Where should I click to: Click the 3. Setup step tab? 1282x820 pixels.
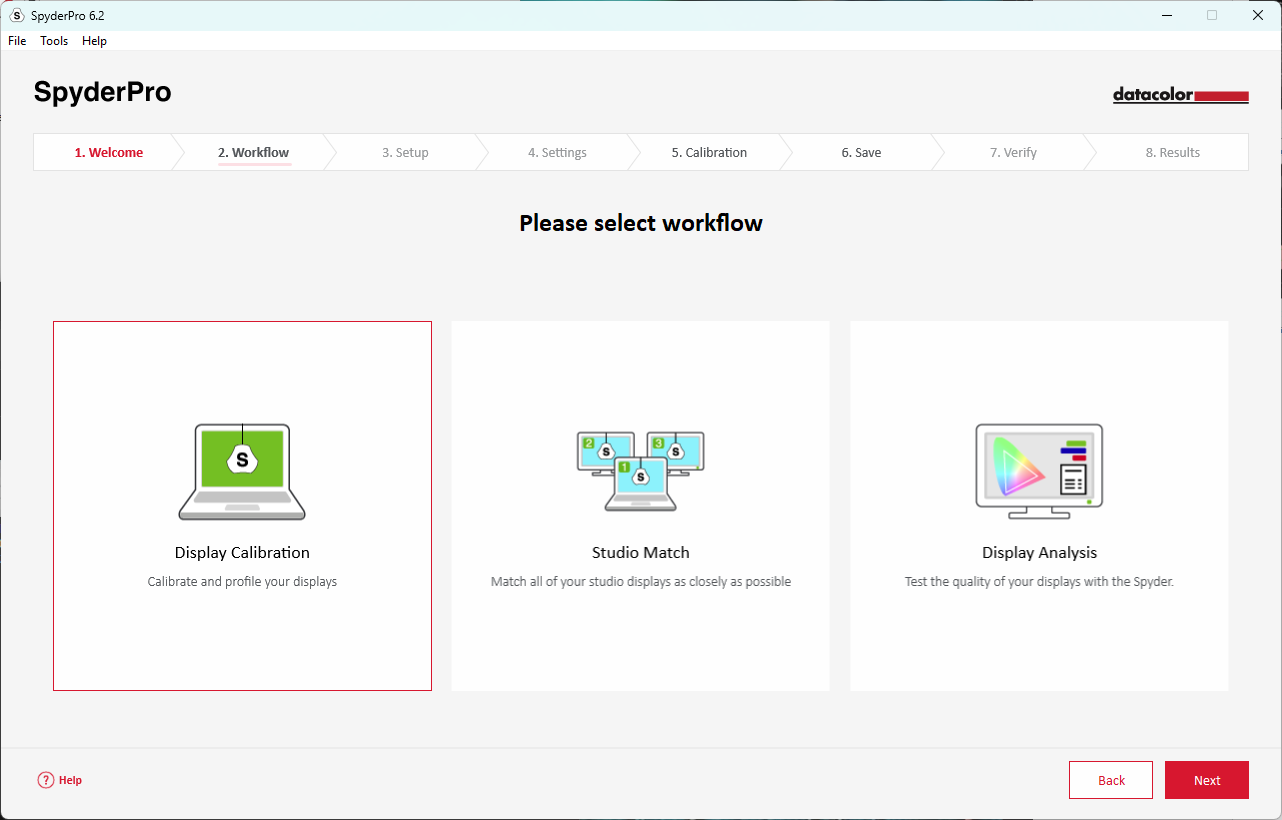pos(405,153)
